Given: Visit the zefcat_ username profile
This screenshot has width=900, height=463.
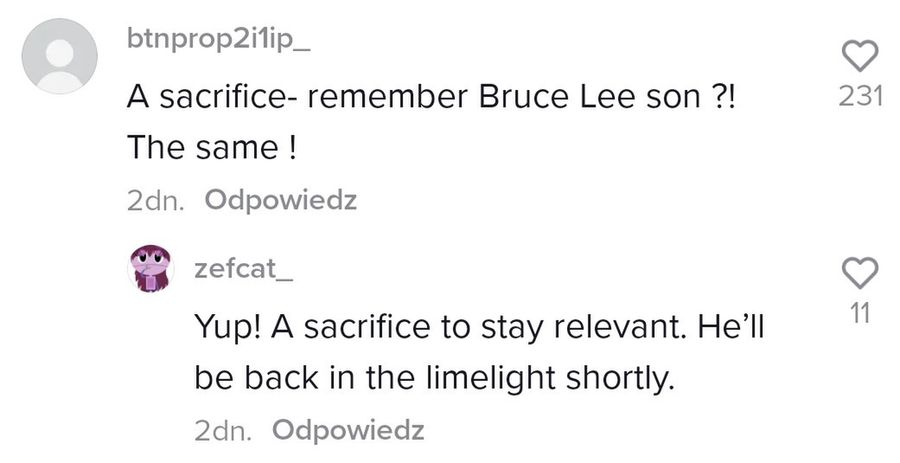Looking at the screenshot, I should coord(244,268).
